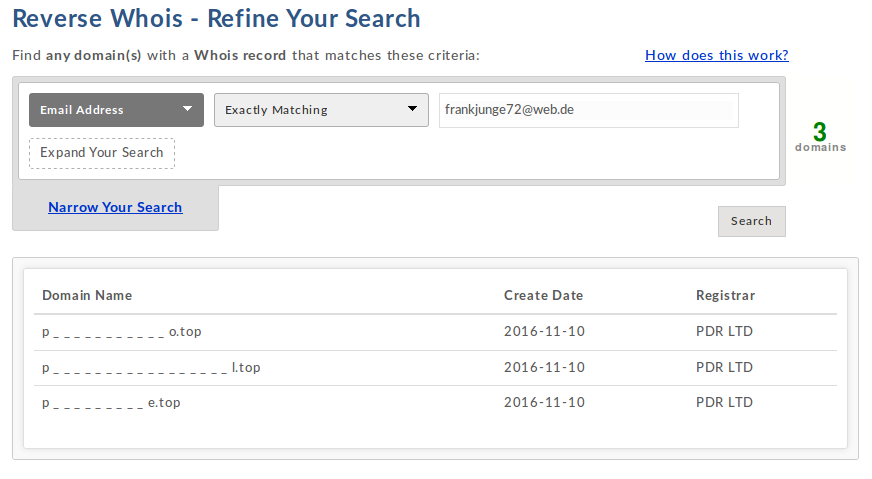Select the domain ending in o.top
The image size is (872, 479).
point(122,332)
